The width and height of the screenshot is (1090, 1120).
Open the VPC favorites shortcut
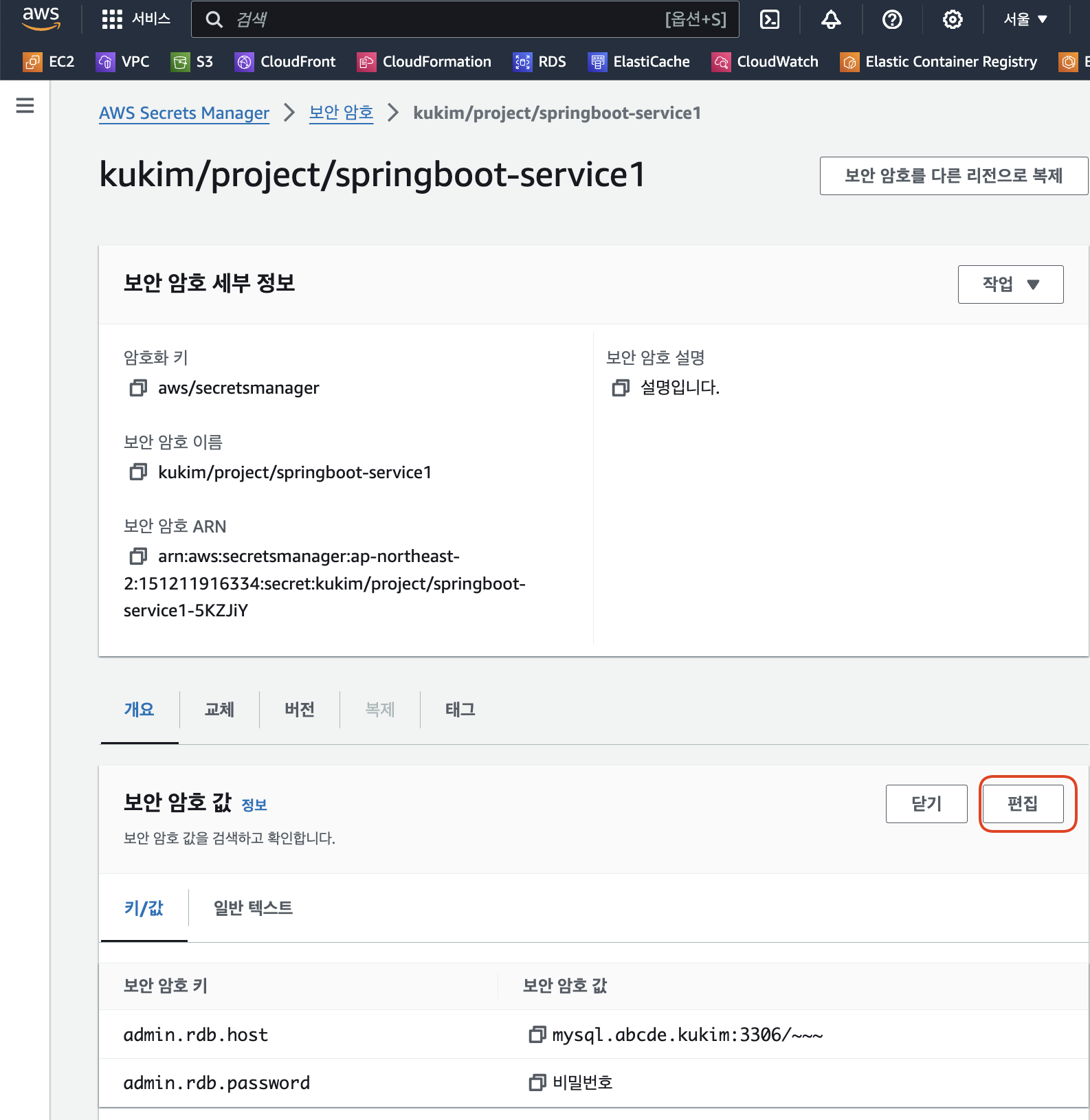point(123,62)
